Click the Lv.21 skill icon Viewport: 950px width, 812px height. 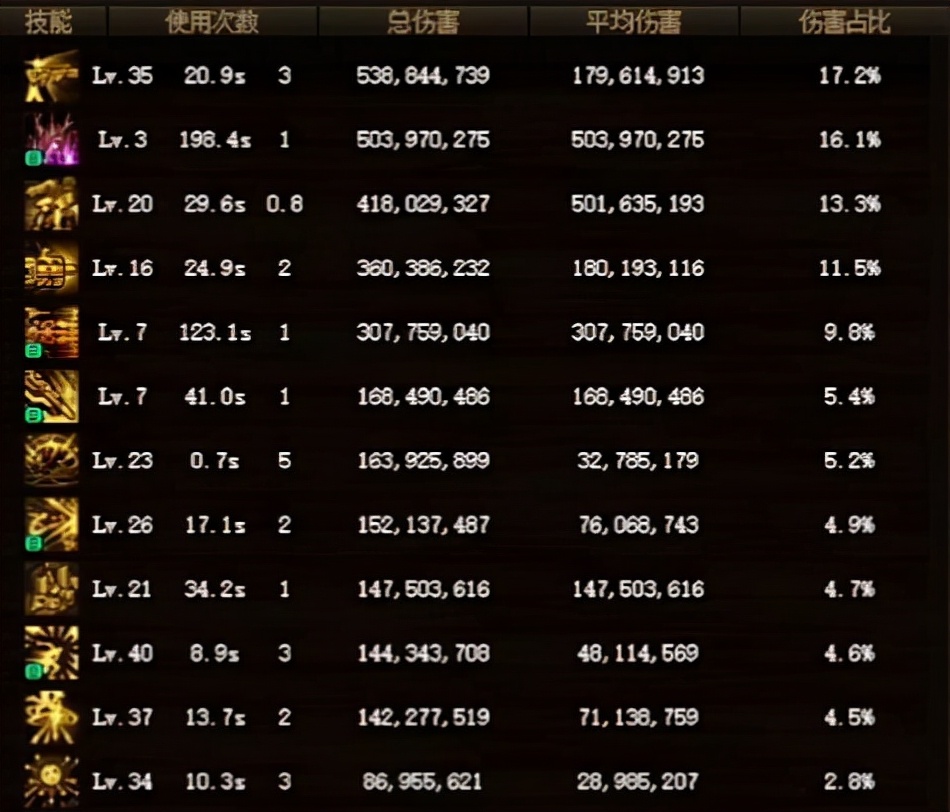click(x=51, y=589)
